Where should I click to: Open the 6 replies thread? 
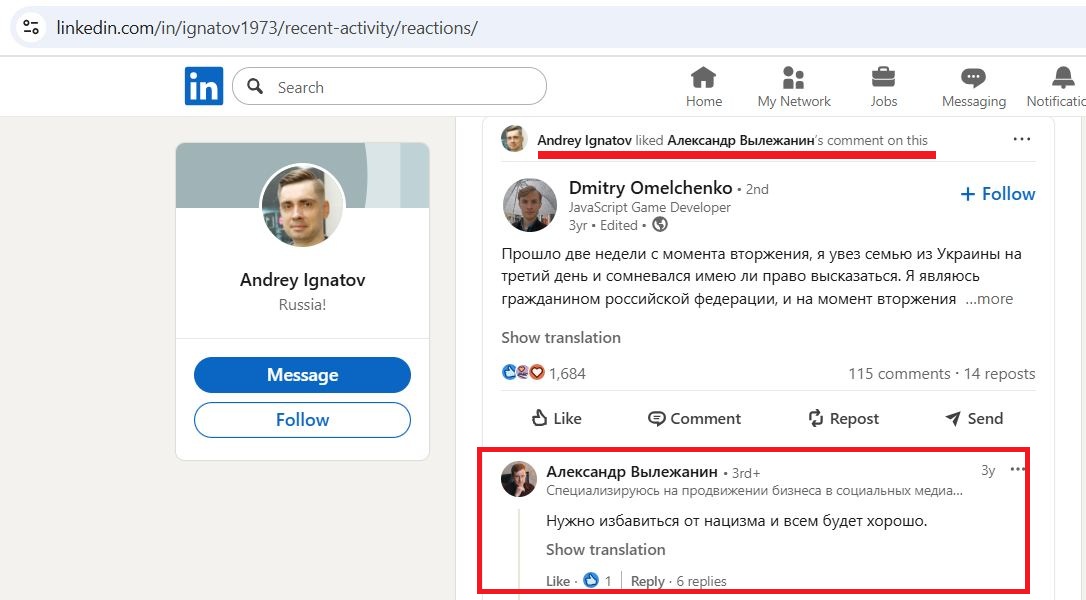coord(701,581)
